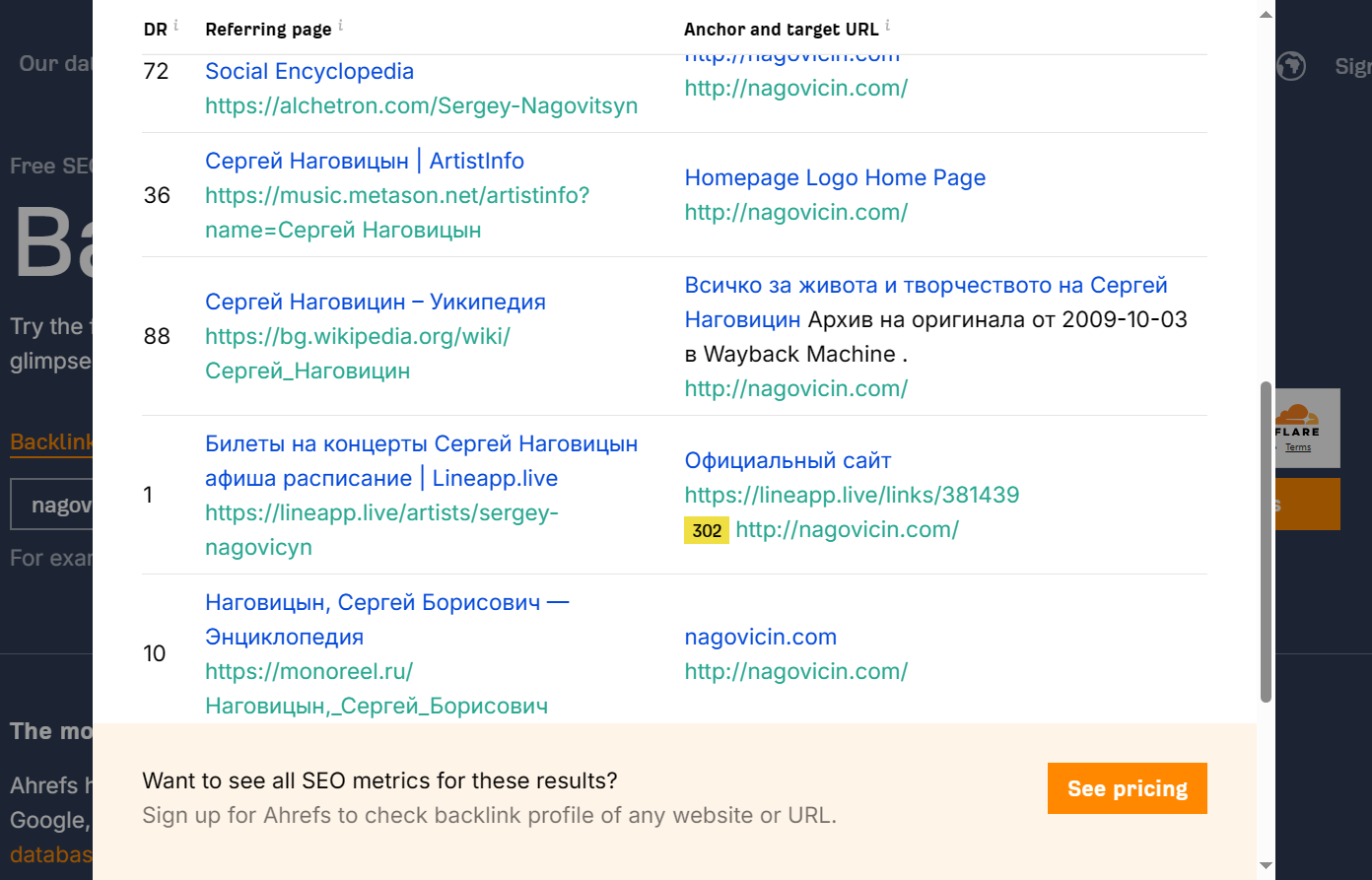Click the DR value 72
Image resolution: width=1372 pixels, height=880 pixels.
click(x=156, y=71)
